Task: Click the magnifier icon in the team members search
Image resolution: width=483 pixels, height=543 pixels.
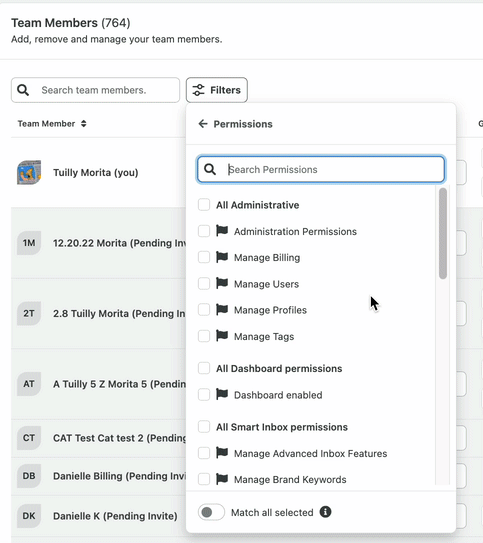Action: click(23, 90)
